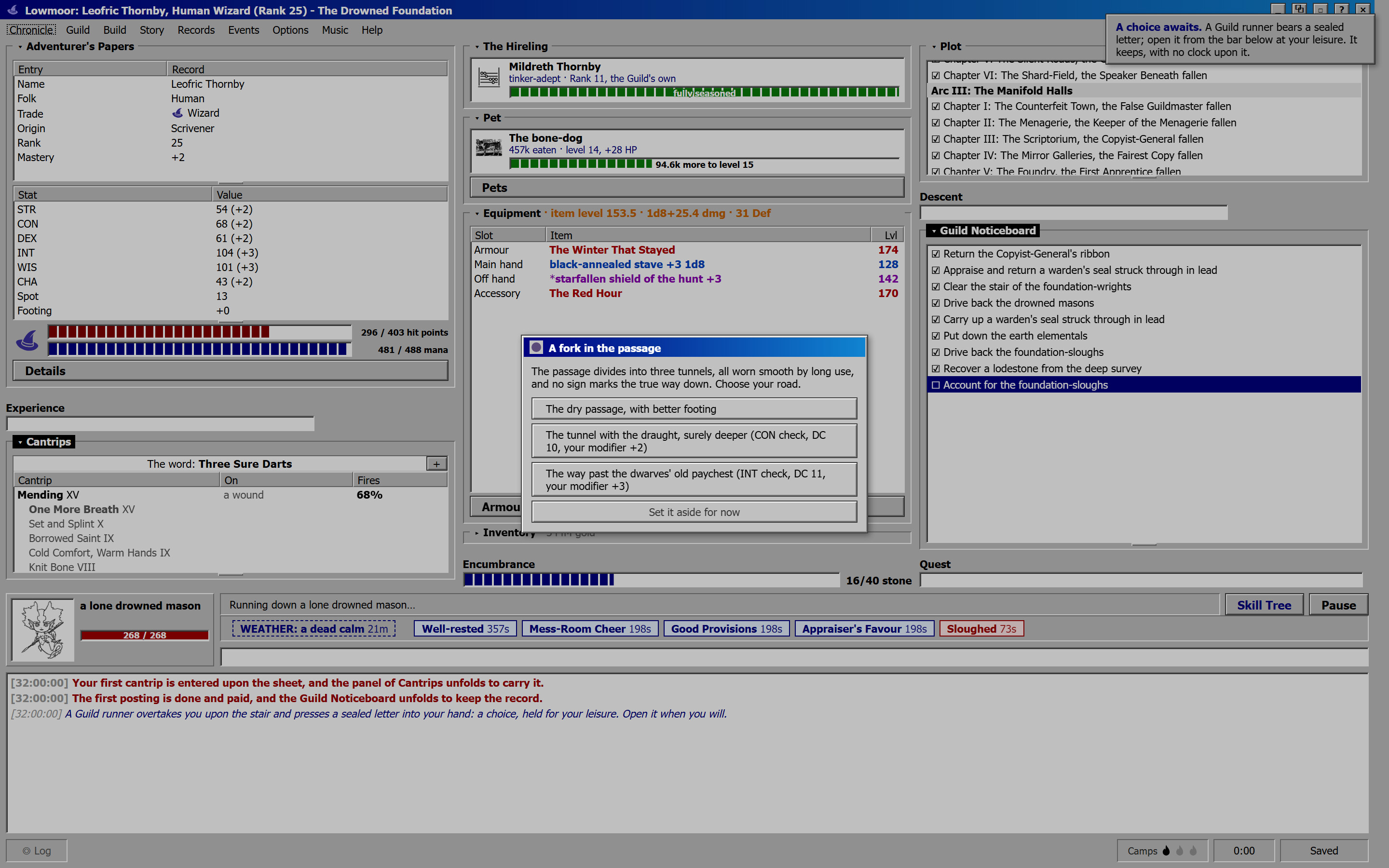Click the round icon in the fork dialog title

(536, 347)
